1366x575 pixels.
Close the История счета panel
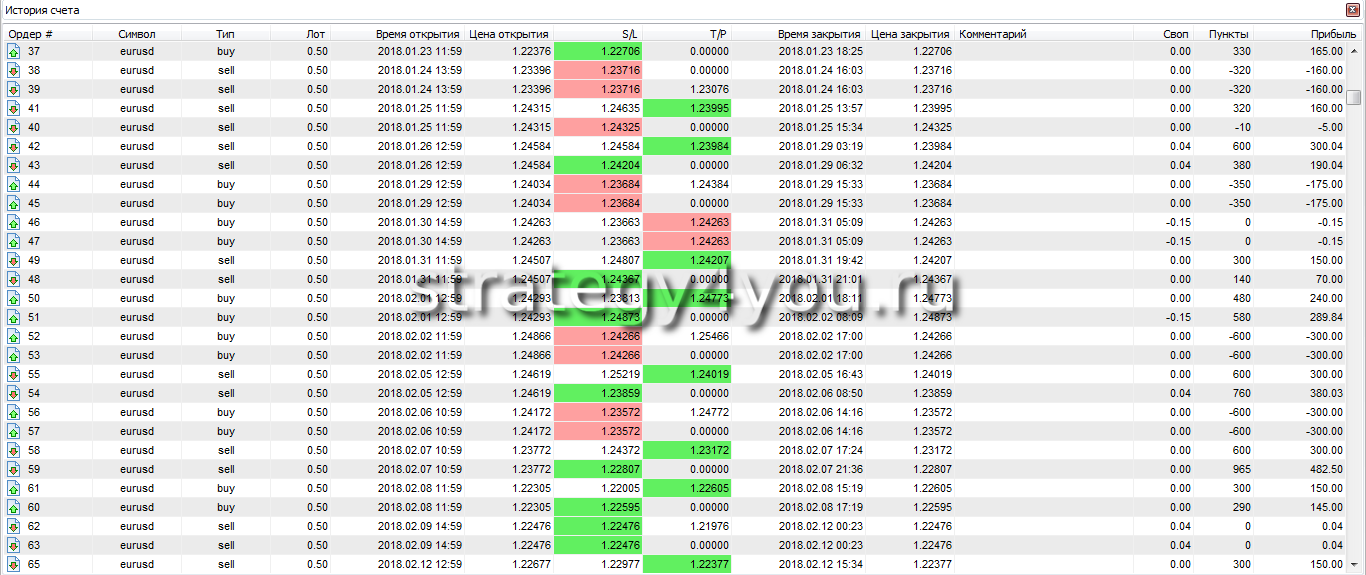1355,10
